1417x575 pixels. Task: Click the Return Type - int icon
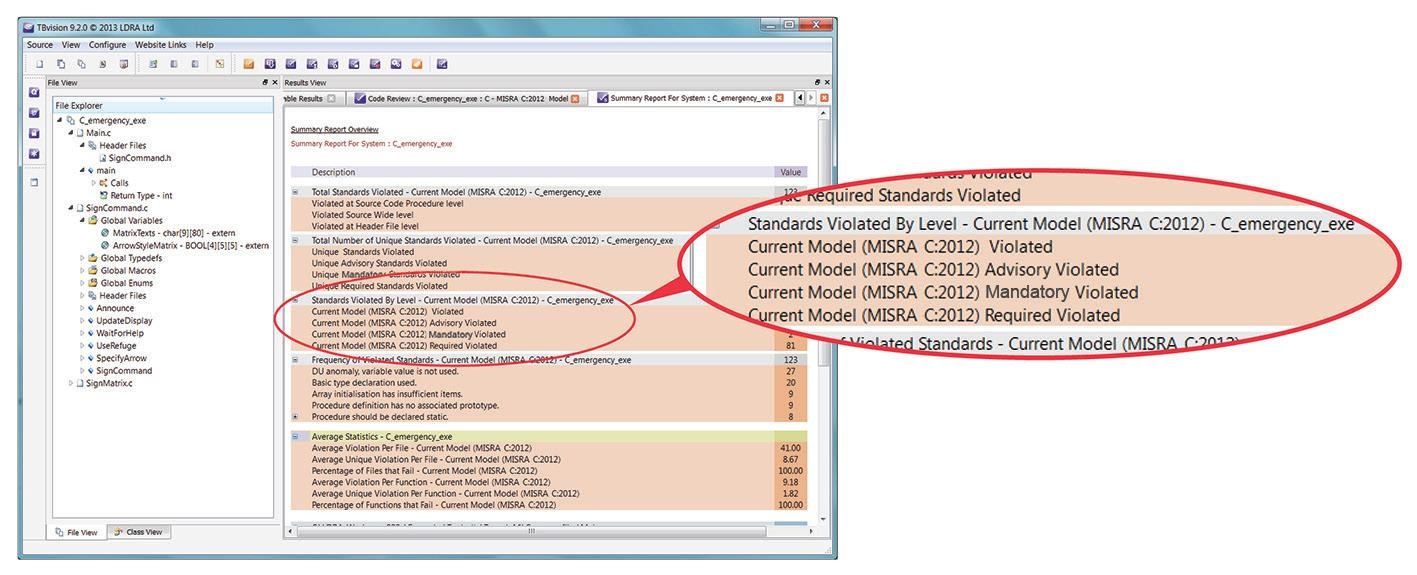[103, 195]
